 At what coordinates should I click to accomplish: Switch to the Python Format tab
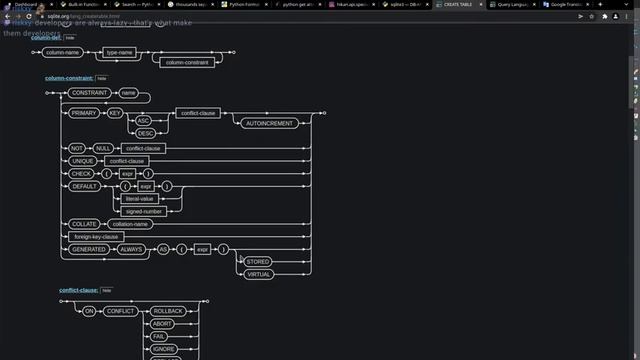244,4
